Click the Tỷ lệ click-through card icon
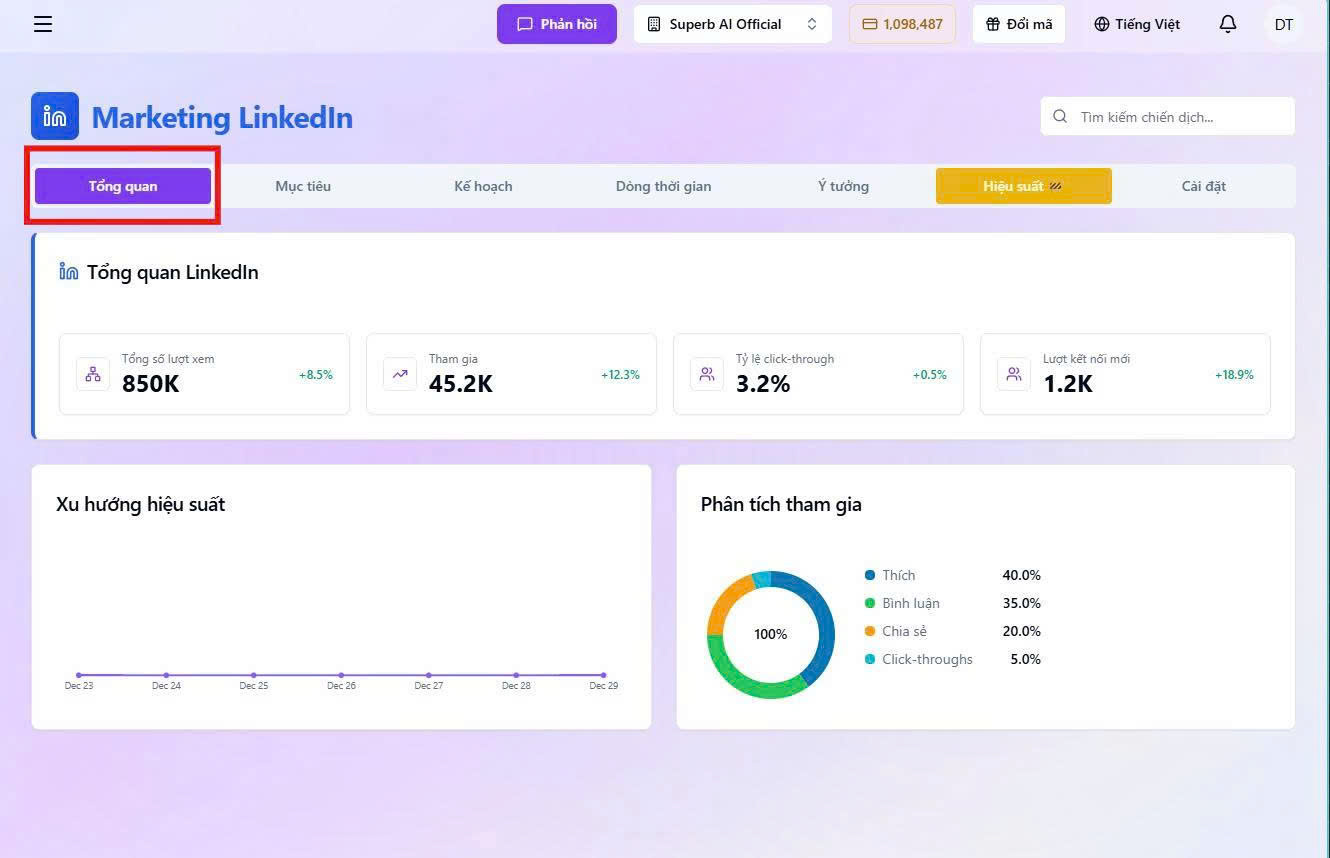This screenshot has height=858, width=1330. [707, 374]
